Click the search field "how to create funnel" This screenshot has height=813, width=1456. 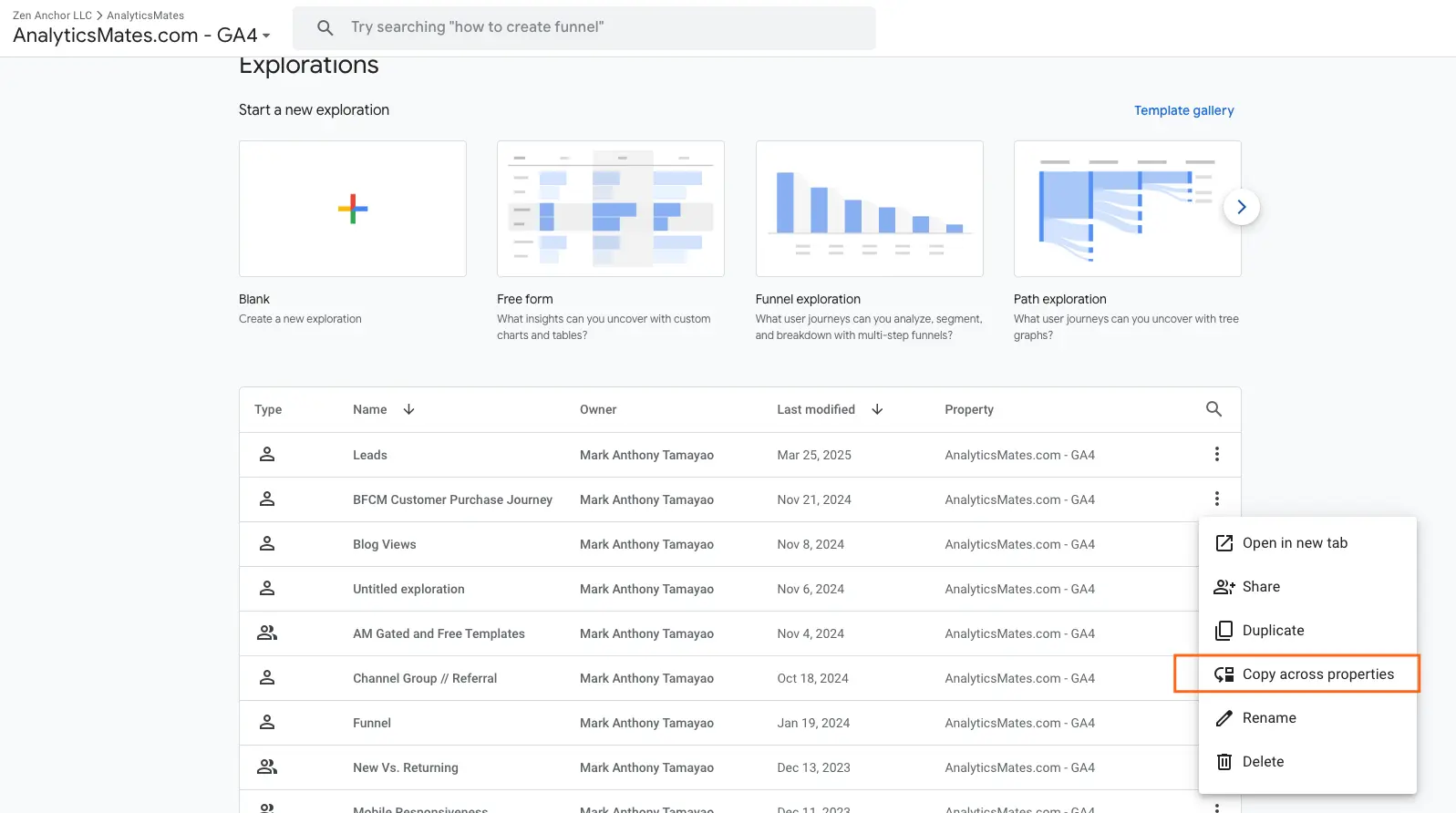(x=583, y=27)
